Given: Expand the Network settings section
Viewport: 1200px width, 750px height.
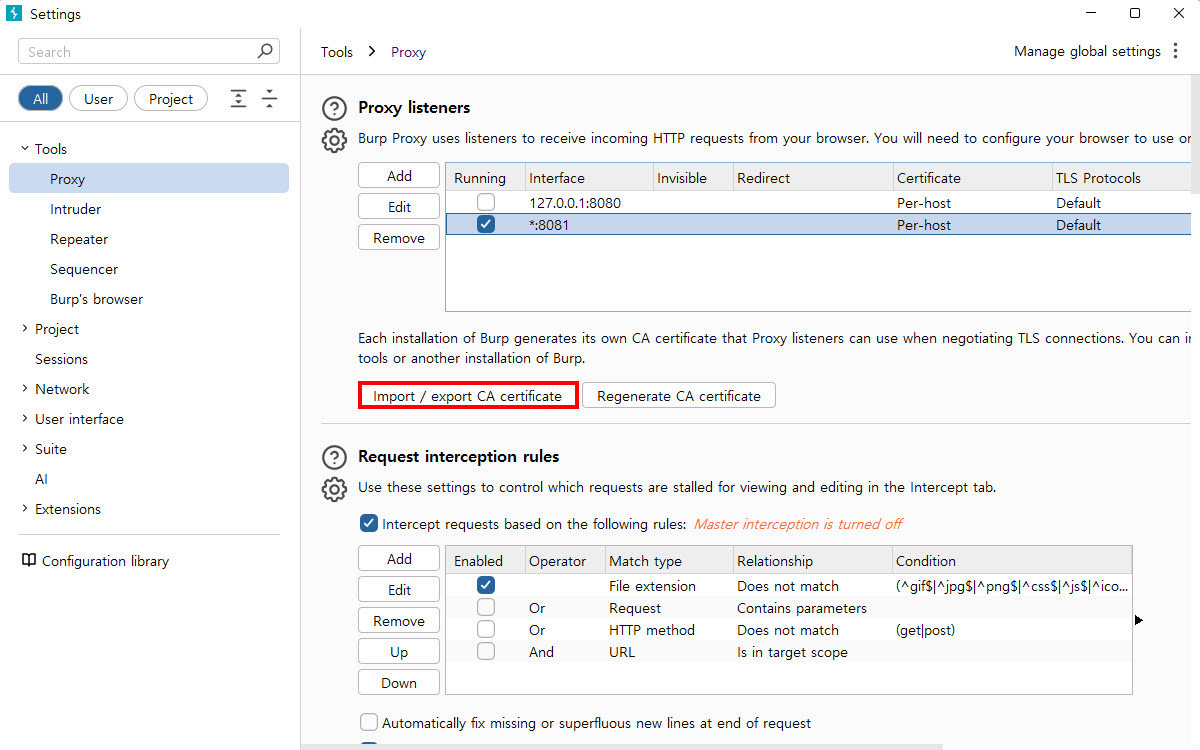Looking at the screenshot, I should [25, 389].
